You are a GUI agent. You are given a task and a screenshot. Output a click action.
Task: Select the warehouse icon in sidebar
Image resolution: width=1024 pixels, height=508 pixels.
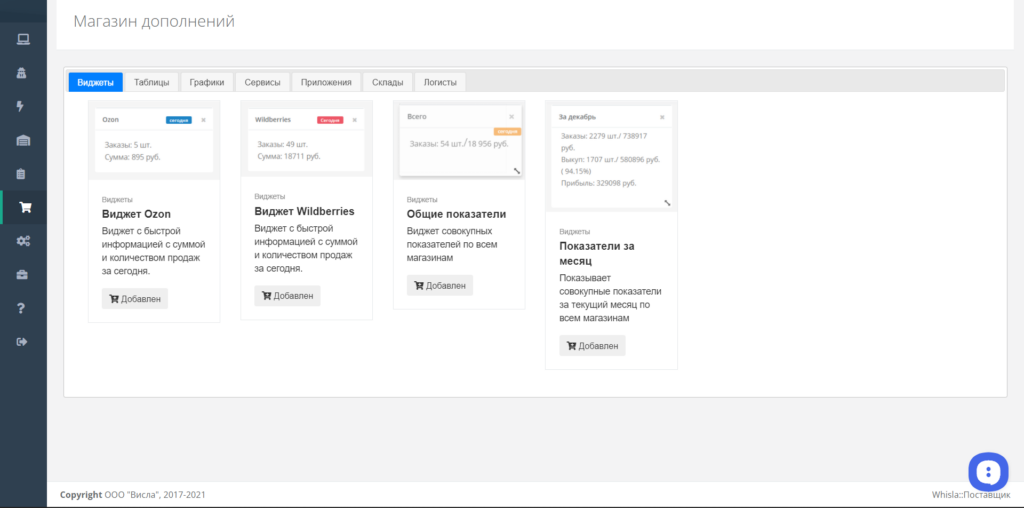[23, 140]
